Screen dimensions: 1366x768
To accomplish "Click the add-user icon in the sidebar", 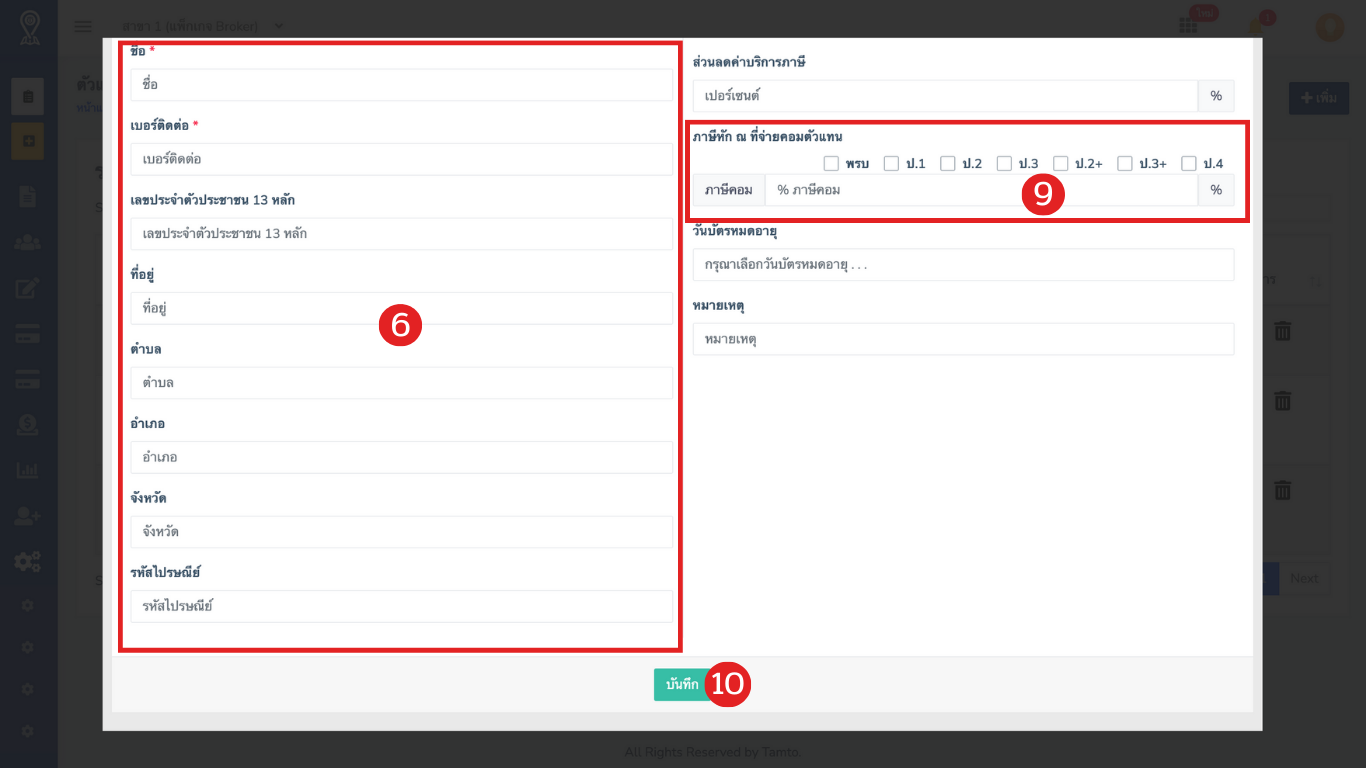I will (28, 516).
